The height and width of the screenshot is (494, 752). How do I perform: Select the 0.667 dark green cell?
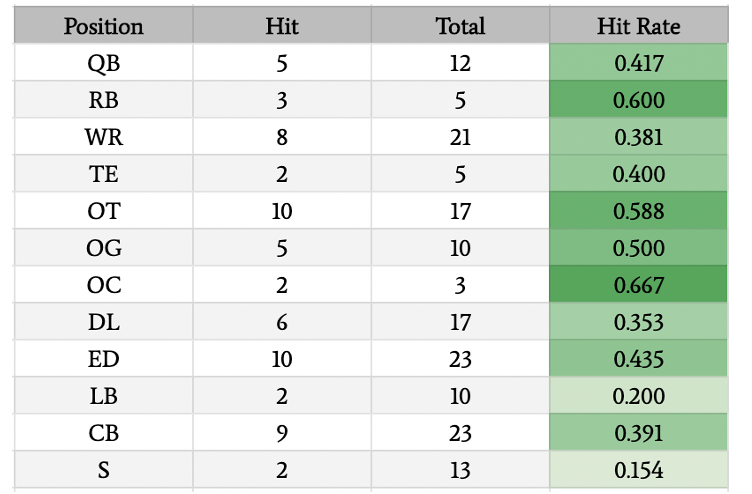point(638,285)
